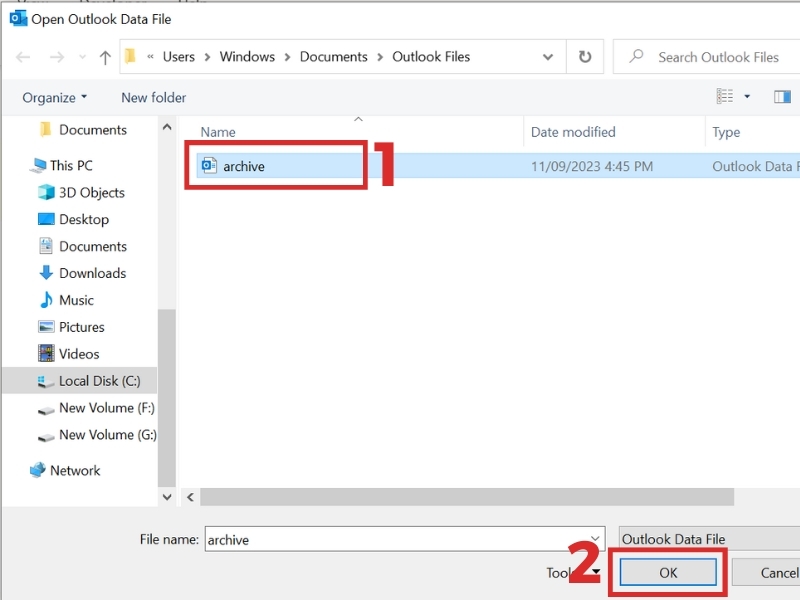Select New Volume (G:) drive

click(x=97, y=435)
